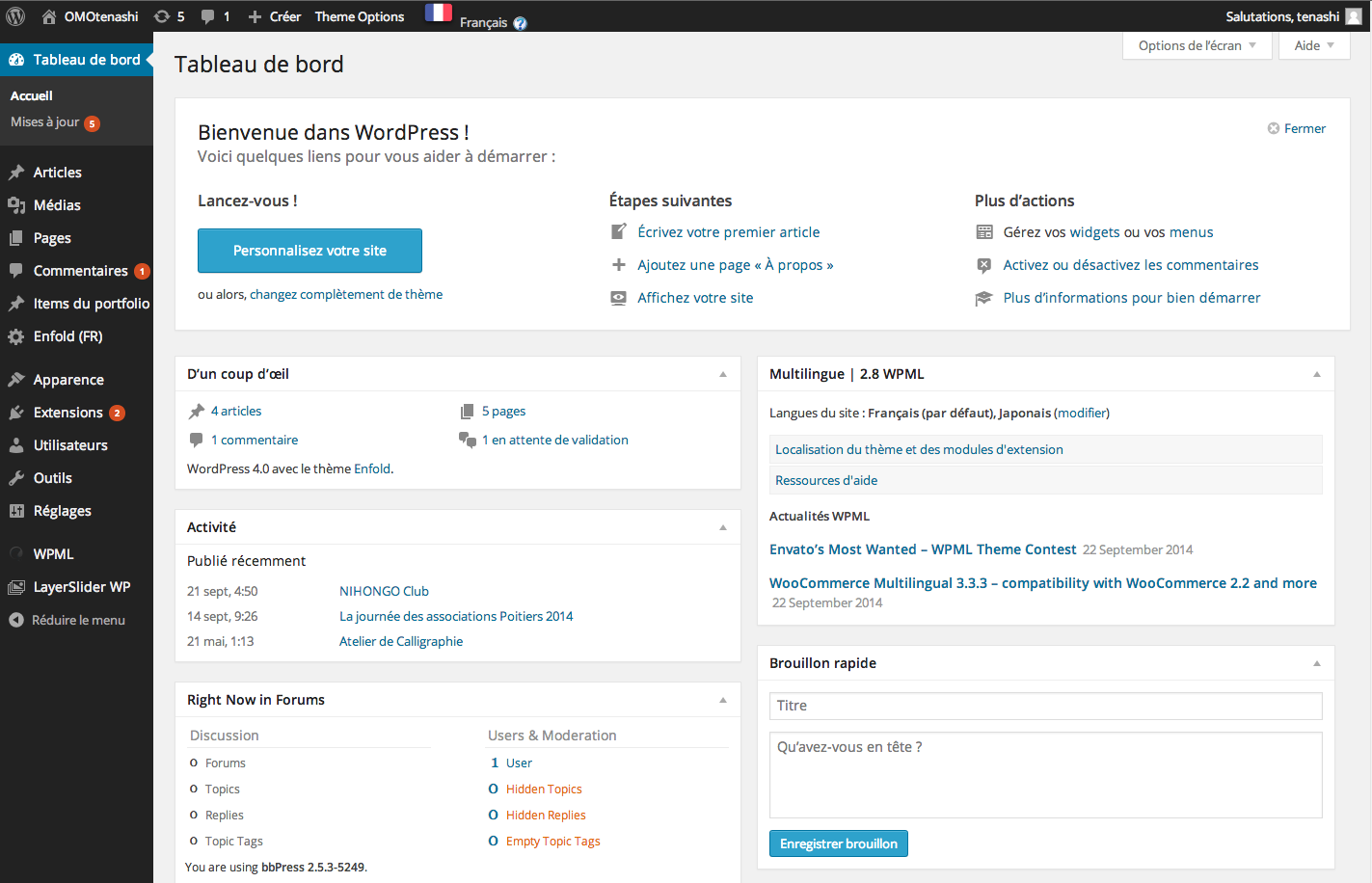Image resolution: width=1372 pixels, height=883 pixels.
Task: Collapse the Multilingue WPML panel
Action: click(1317, 374)
